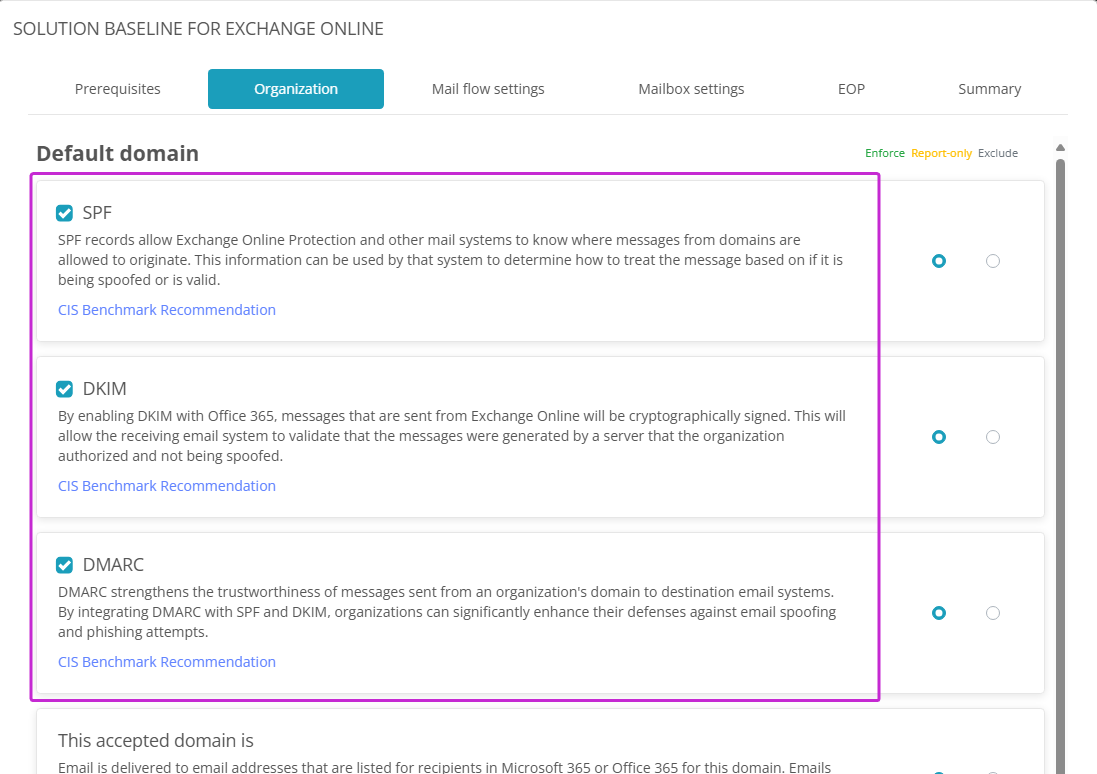
Task: Open SPF's CIS Benchmark Recommendation link
Action: point(167,310)
